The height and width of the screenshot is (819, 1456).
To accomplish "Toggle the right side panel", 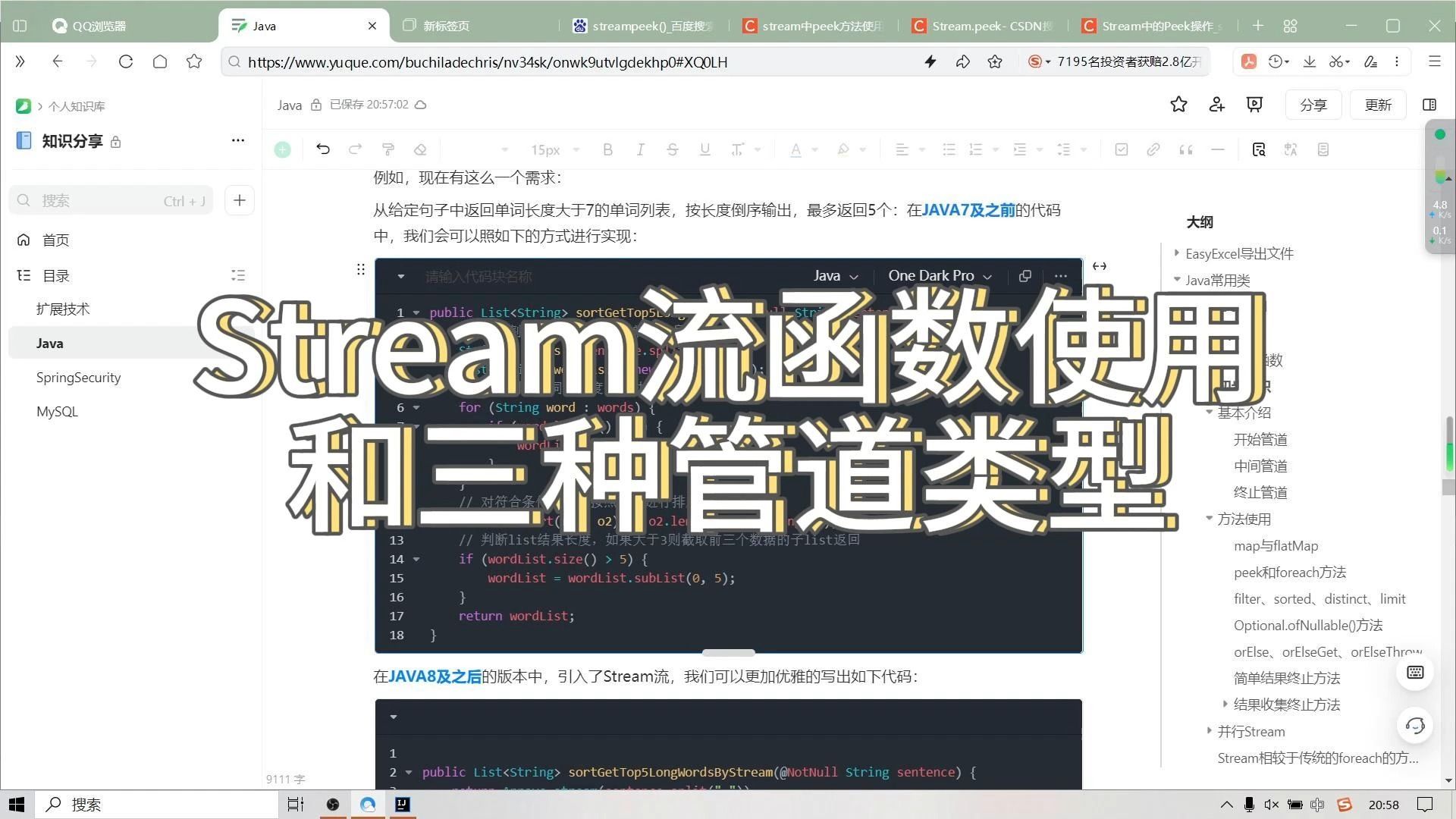I will (1429, 105).
